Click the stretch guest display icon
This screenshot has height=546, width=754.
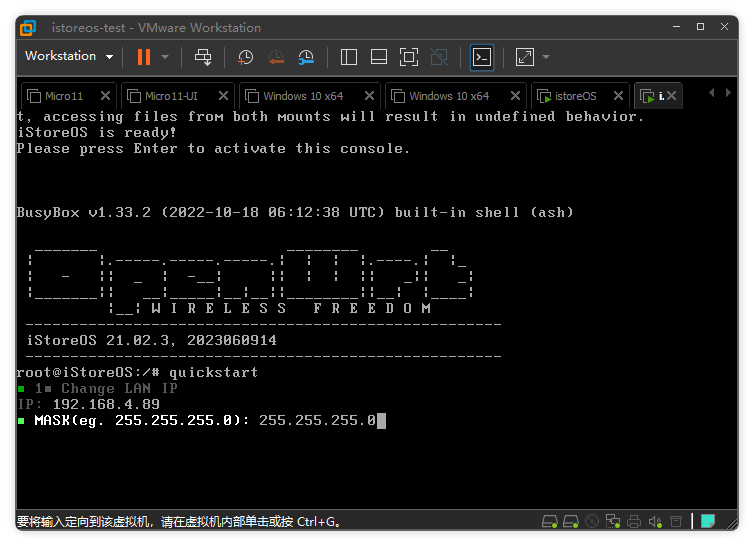[x=525, y=57]
